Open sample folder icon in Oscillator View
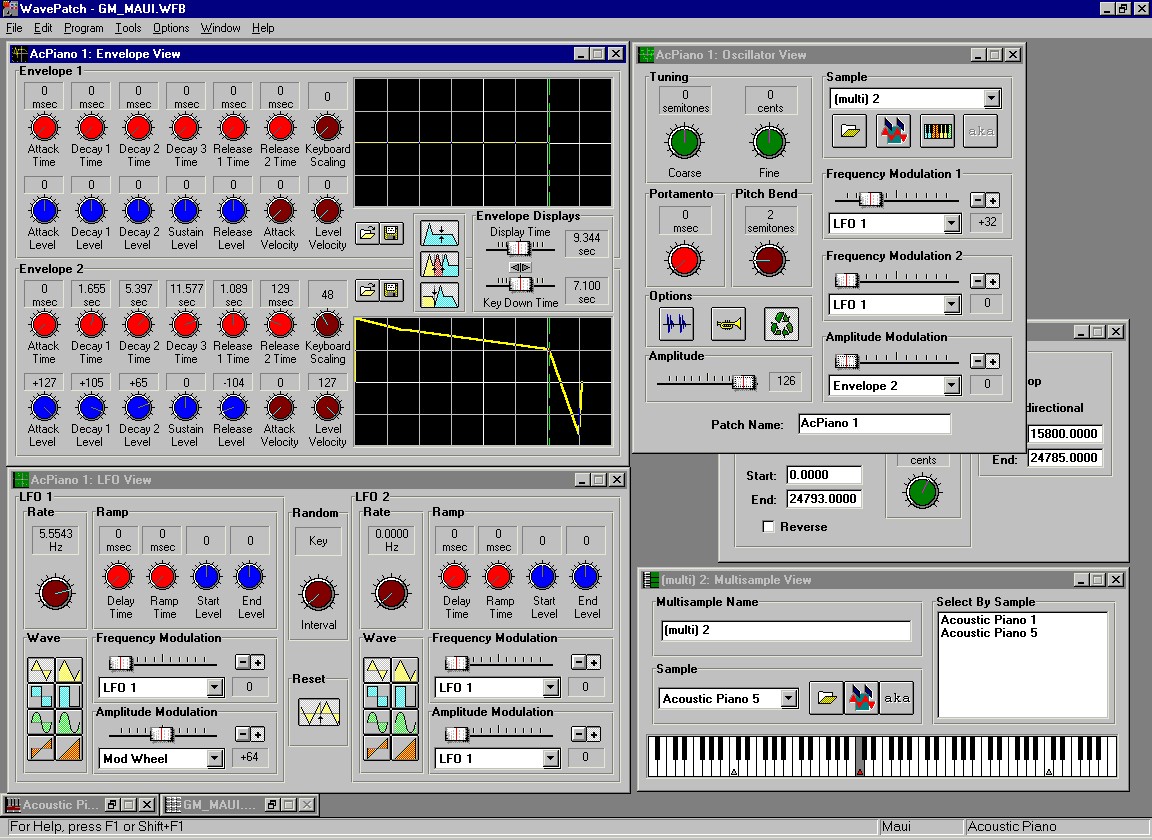 (x=849, y=131)
